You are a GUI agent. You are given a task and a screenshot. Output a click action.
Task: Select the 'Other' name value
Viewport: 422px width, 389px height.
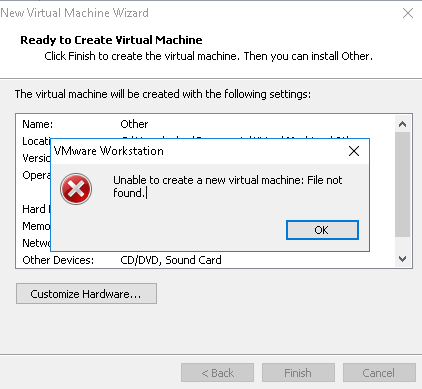pos(134,124)
